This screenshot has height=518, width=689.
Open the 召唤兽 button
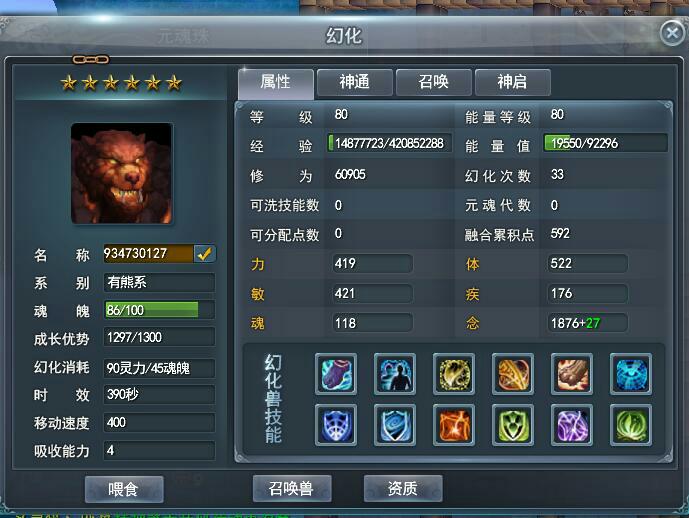tap(292, 488)
